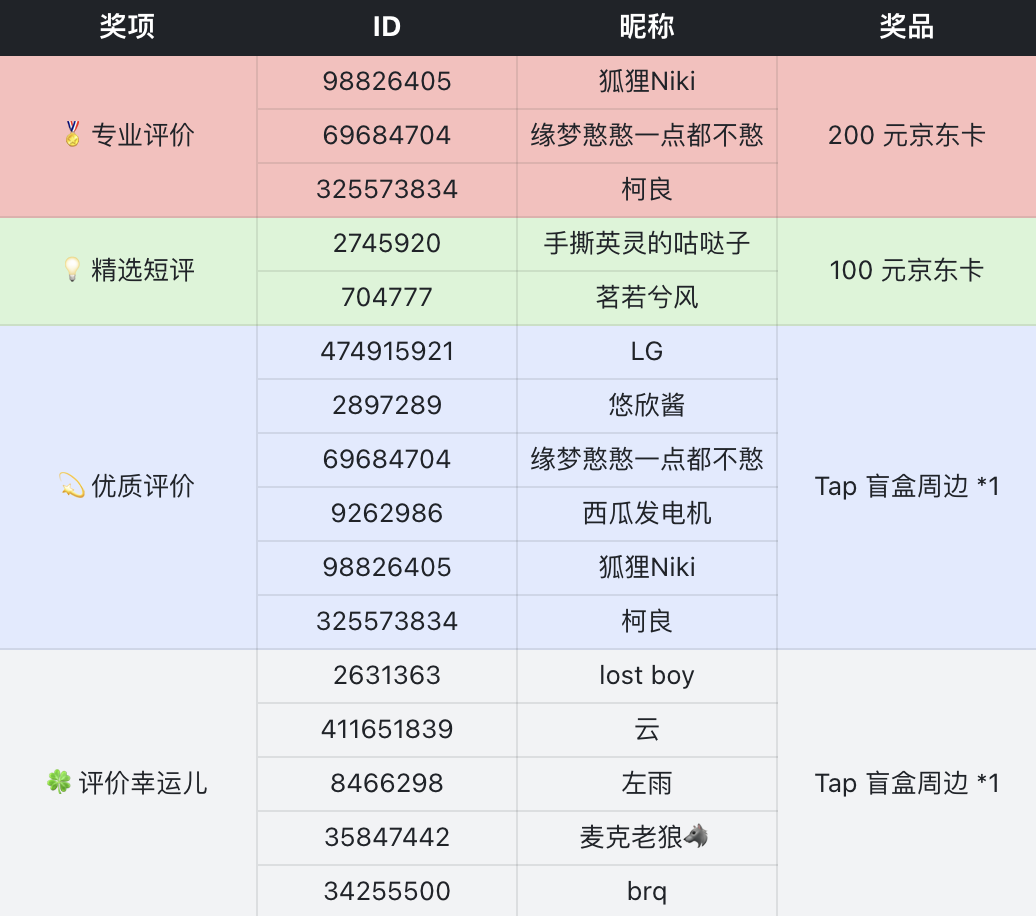1036x916 pixels.
Task: Select ID 474915921 in the 优质评价 rows
Action: click(x=386, y=351)
